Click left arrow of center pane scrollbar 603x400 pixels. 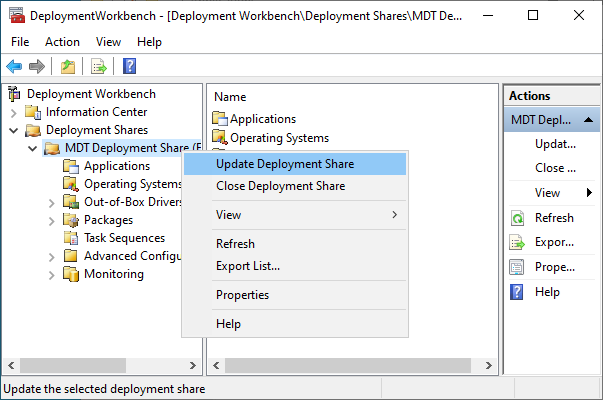[x=216, y=365]
